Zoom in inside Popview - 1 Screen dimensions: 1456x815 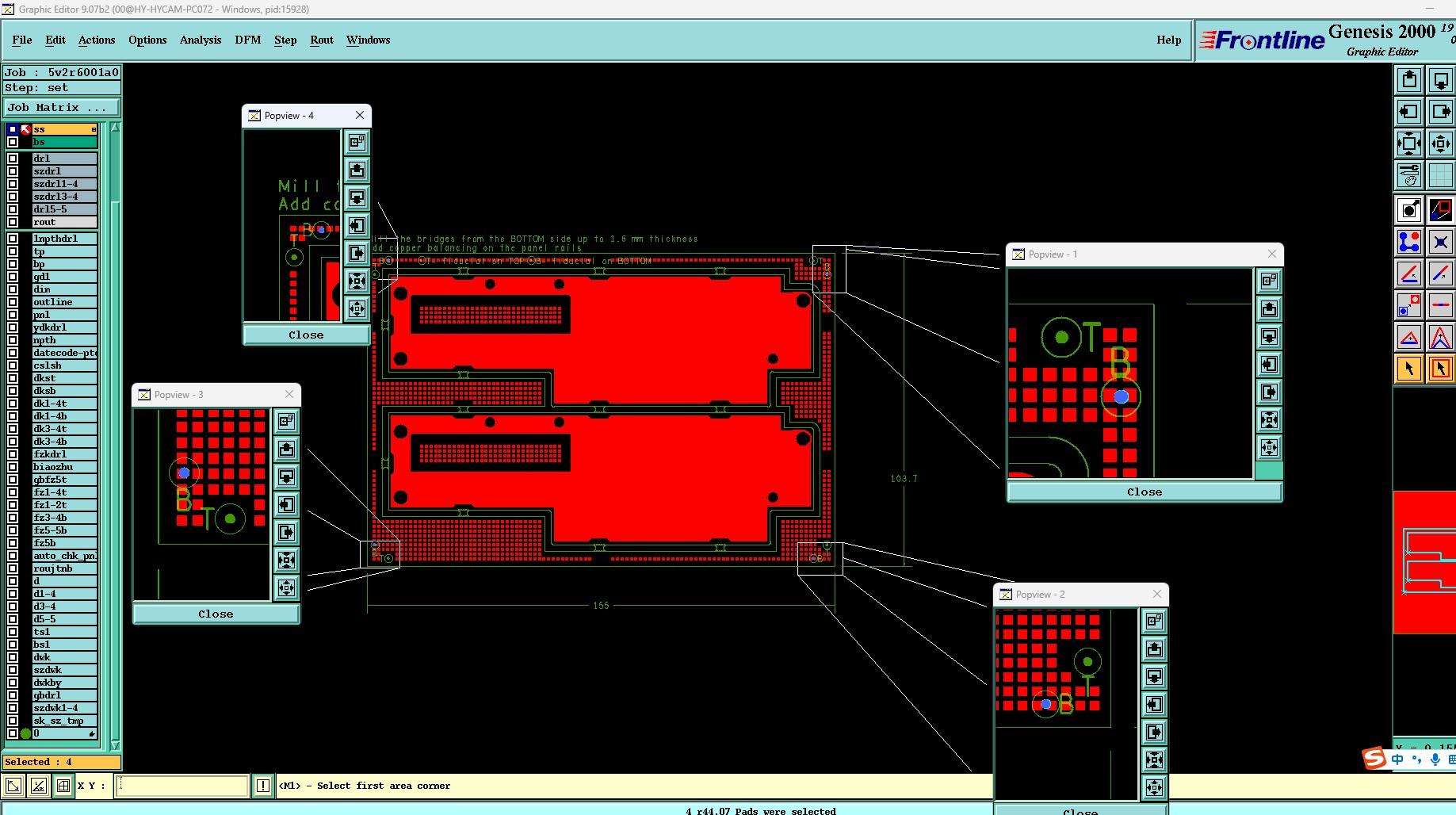[x=1269, y=419]
